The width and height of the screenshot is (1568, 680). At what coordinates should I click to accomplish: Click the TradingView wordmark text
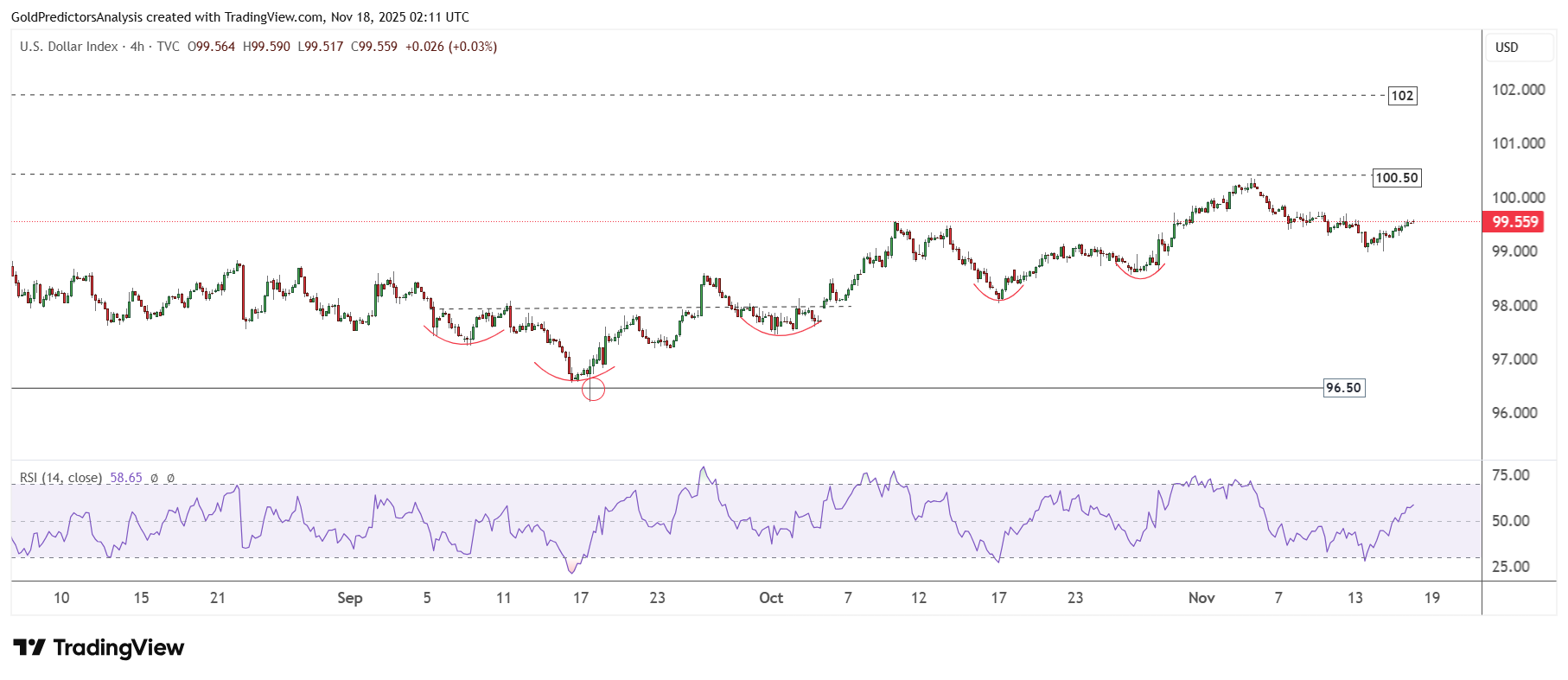(x=118, y=647)
